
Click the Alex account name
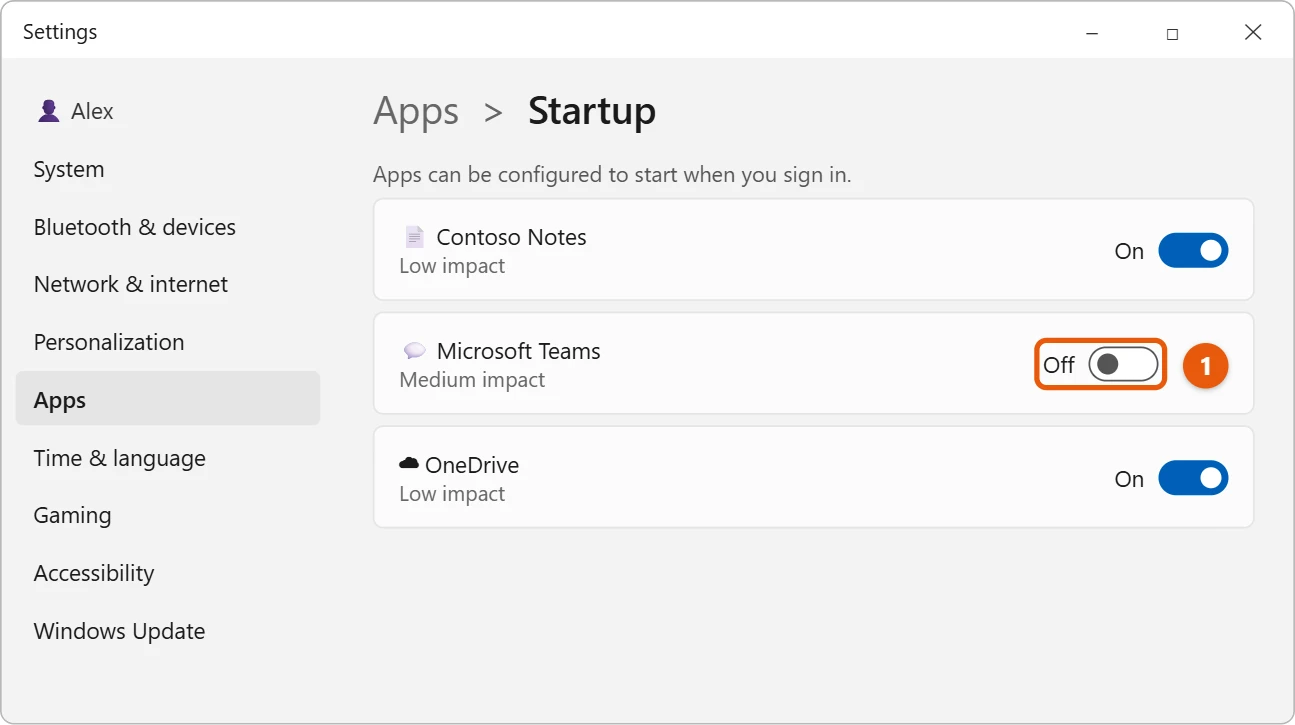(92, 111)
